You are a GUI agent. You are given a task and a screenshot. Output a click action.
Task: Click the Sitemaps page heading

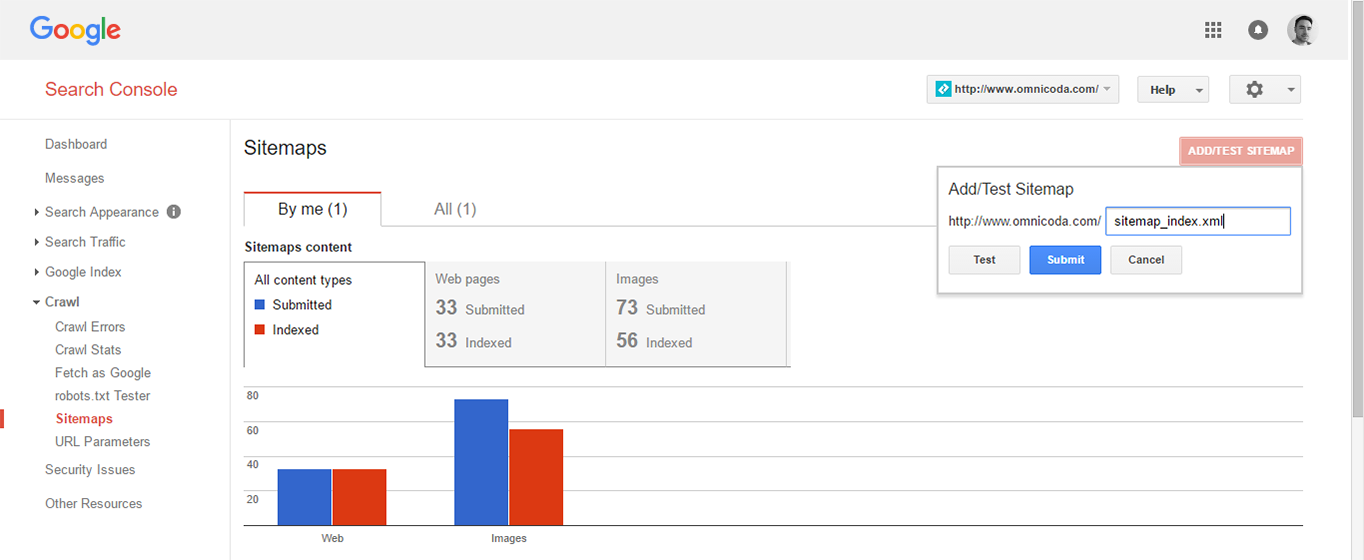point(285,148)
